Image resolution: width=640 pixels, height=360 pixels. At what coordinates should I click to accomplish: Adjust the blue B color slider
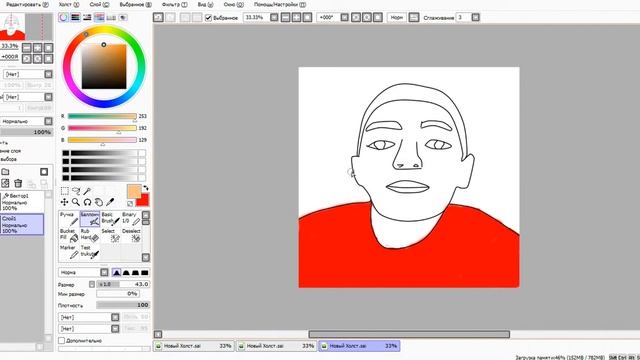pos(102,140)
